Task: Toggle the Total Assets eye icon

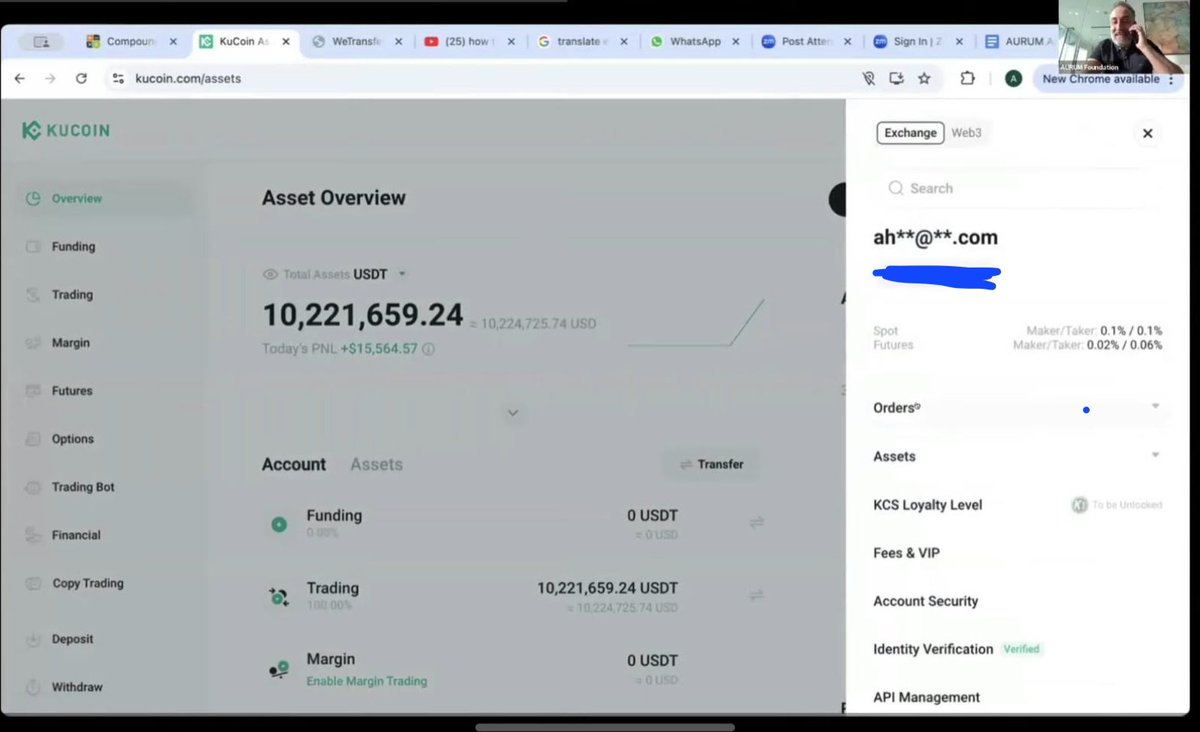Action: pos(270,274)
